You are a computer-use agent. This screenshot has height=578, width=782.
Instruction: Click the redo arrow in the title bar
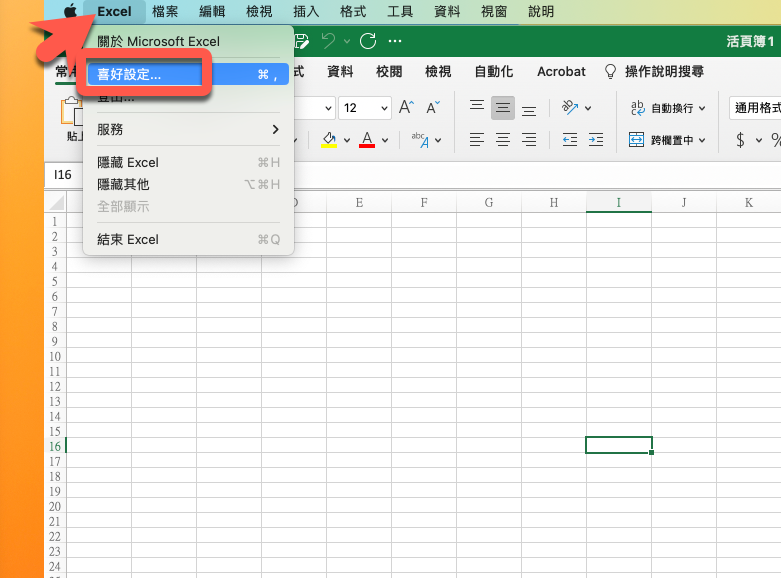point(368,41)
